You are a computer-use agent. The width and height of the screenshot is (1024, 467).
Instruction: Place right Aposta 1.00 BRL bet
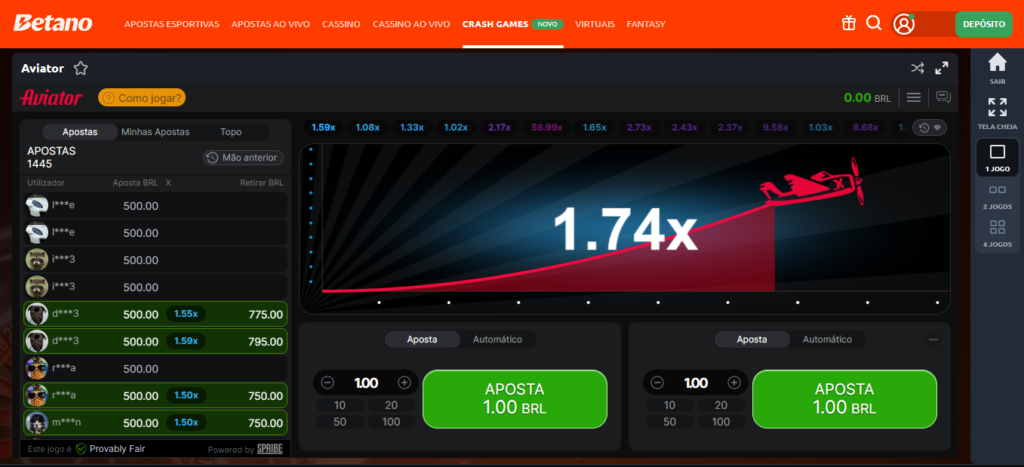pos(844,399)
